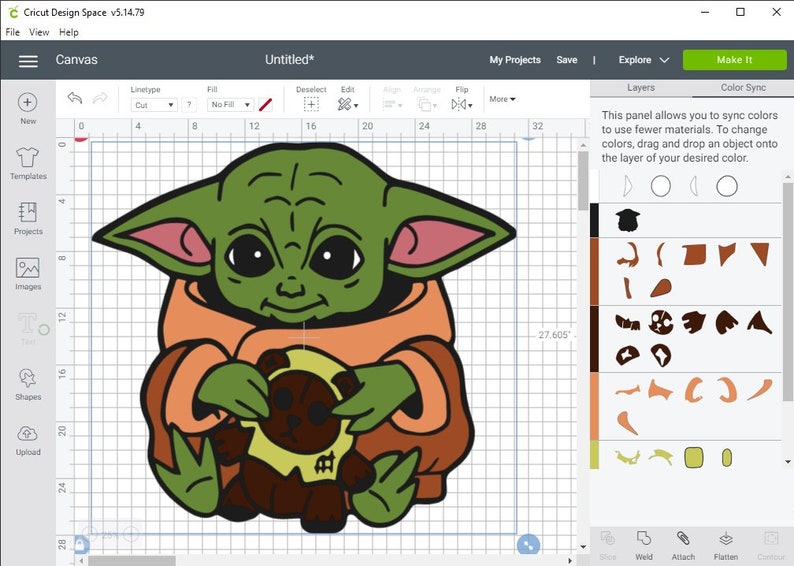The width and height of the screenshot is (794, 566).
Task: Click the rotate handle on selection
Action: click(528, 138)
